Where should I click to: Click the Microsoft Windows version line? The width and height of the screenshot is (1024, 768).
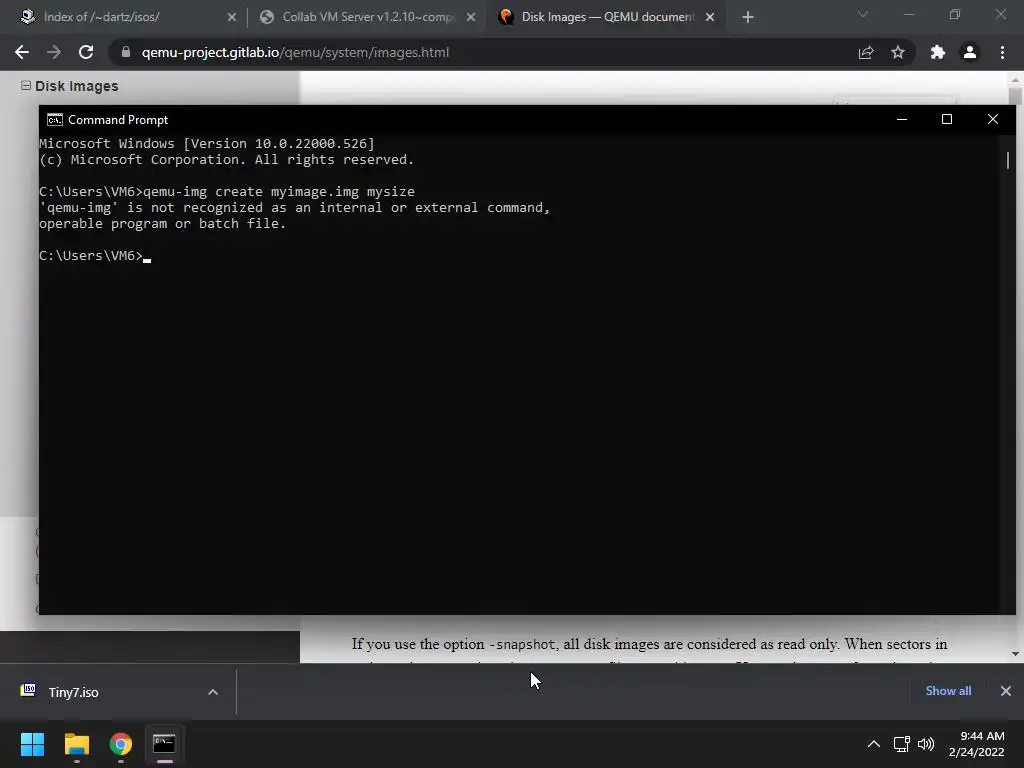click(x=207, y=144)
